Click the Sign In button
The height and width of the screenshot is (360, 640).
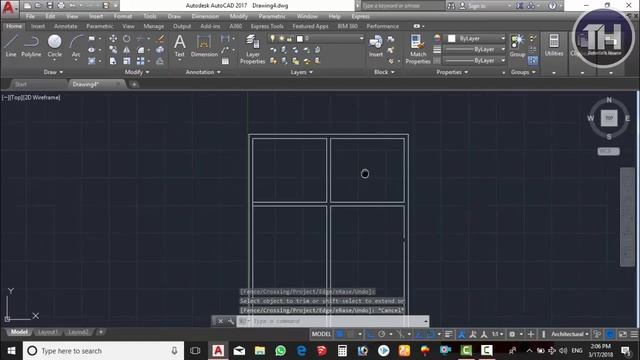pos(472,6)
